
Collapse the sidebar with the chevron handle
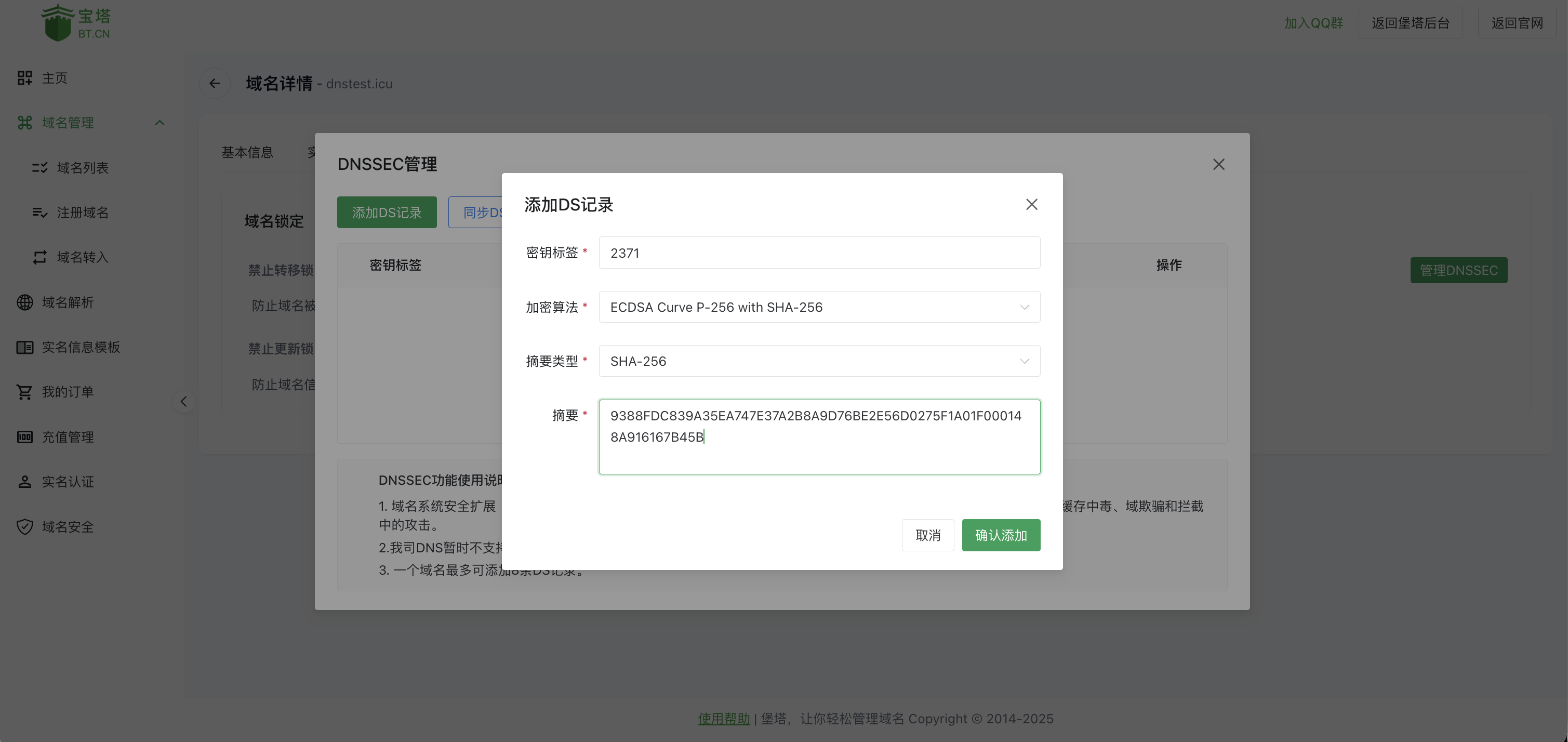pos(183,401)
